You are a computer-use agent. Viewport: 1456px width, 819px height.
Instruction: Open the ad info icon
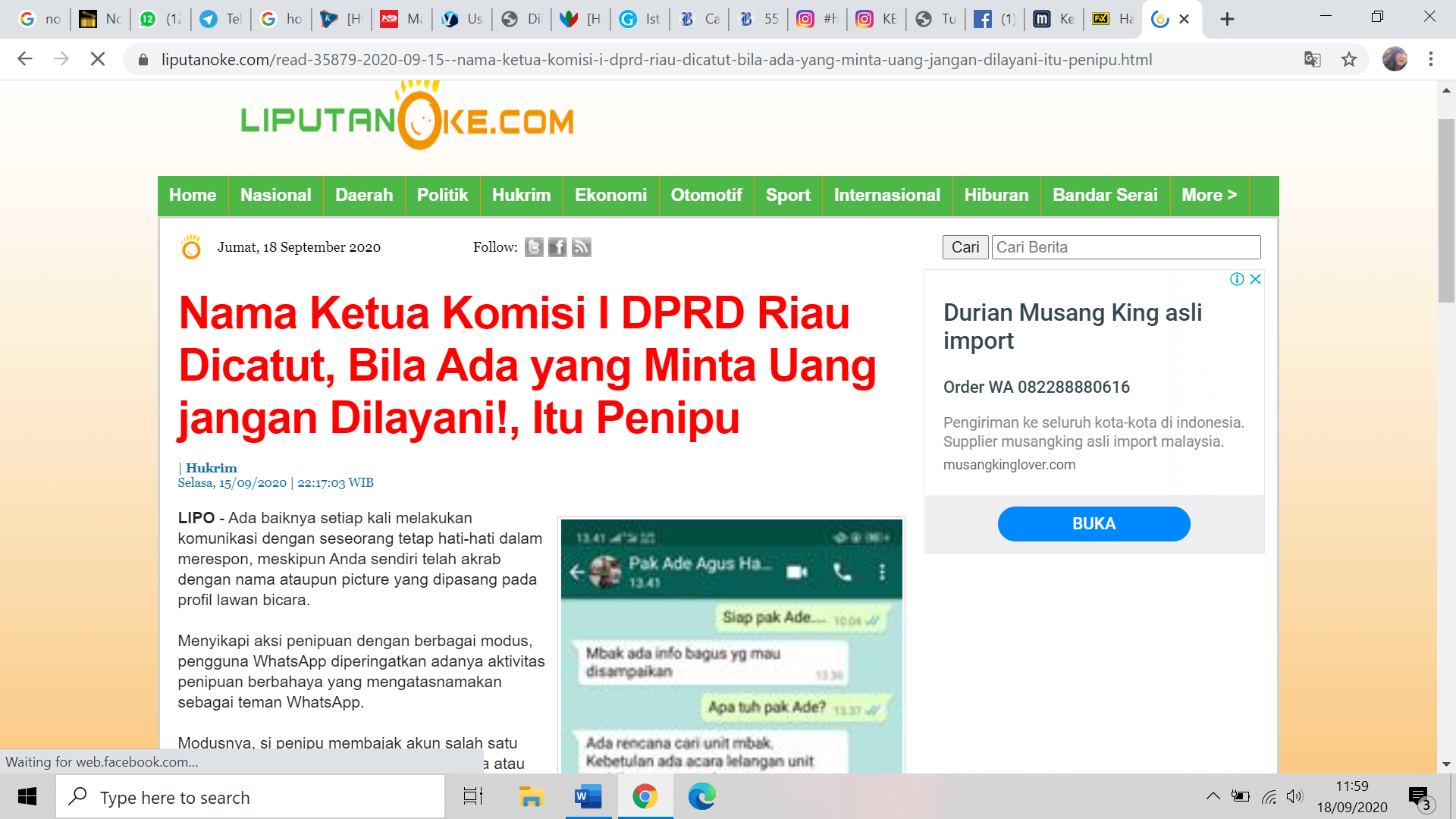pos(1237,279)
